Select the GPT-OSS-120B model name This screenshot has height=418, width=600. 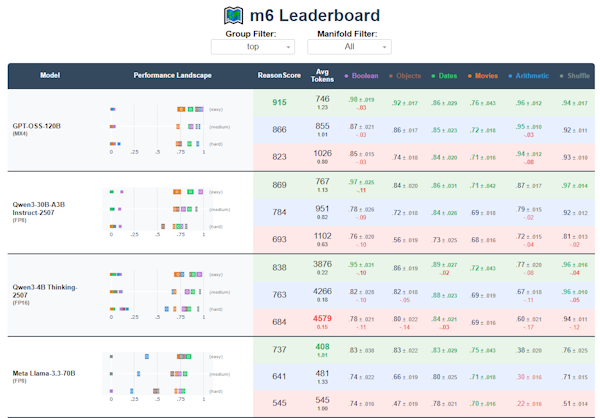[36, 126]
